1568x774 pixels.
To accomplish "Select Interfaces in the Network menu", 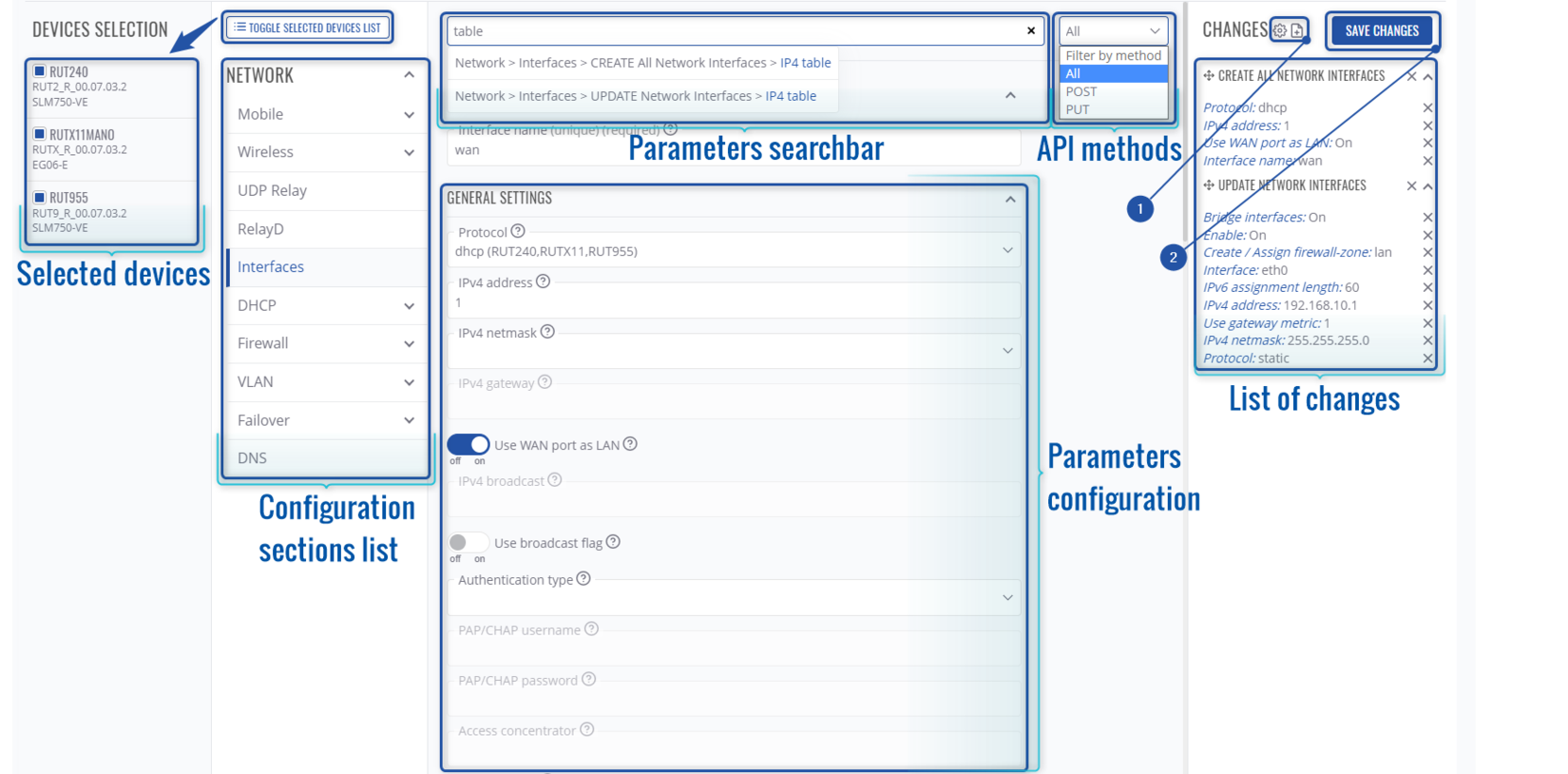I will pos(271,267).
